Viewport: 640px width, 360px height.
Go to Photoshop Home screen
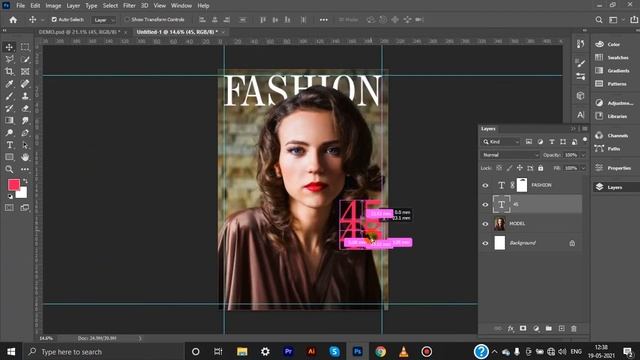[x=13, y=20]
